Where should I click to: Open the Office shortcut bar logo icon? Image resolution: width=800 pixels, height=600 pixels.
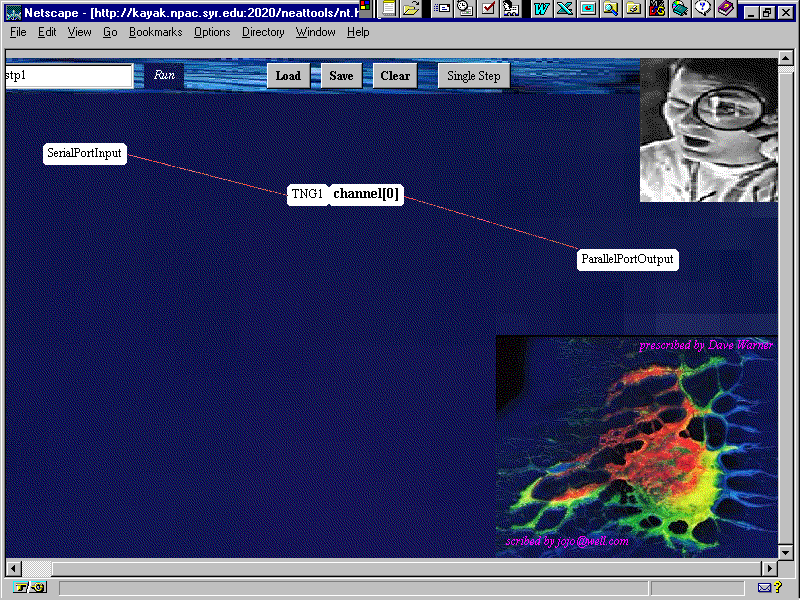point(365,6)
